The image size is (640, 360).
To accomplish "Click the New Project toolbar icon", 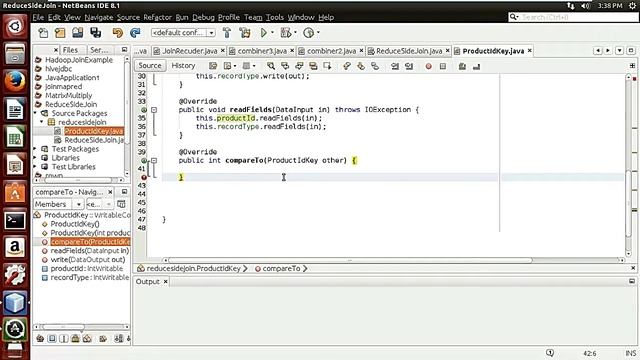I will tap(60, 33).
